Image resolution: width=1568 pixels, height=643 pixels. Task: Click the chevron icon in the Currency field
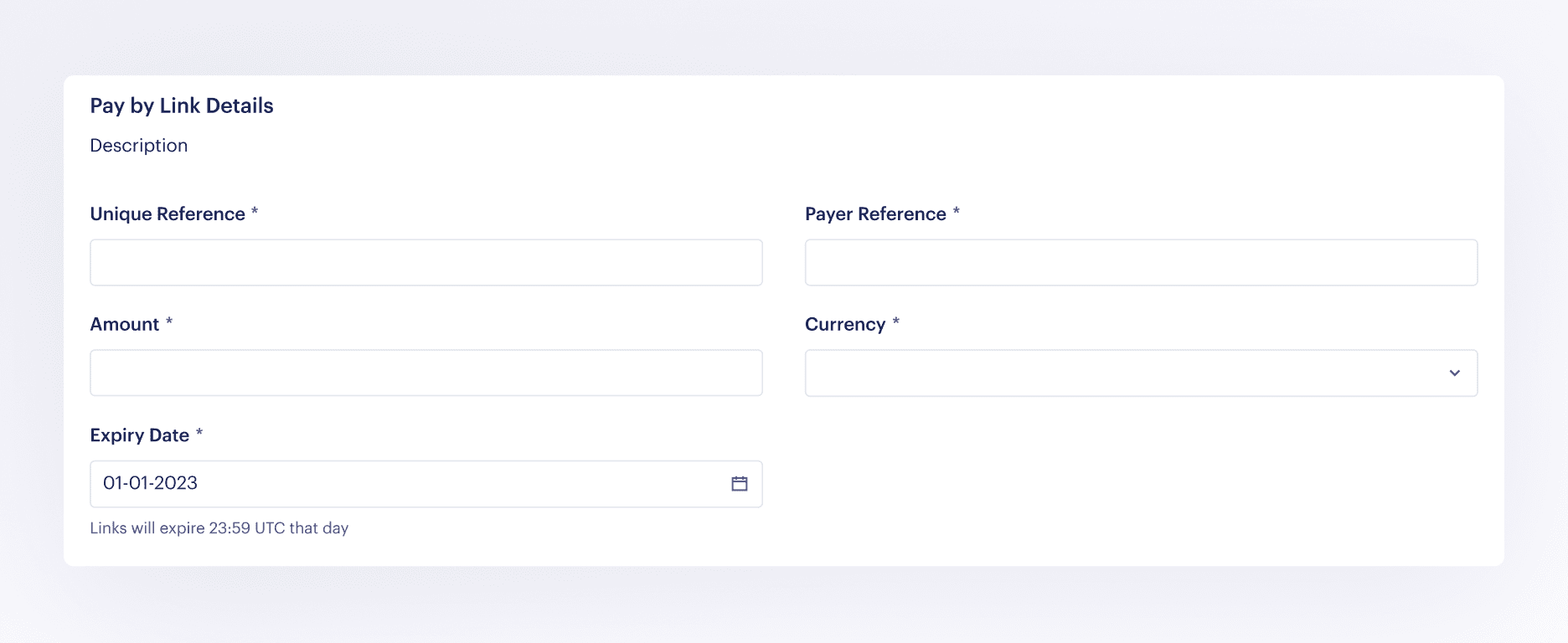[1455, 373]
